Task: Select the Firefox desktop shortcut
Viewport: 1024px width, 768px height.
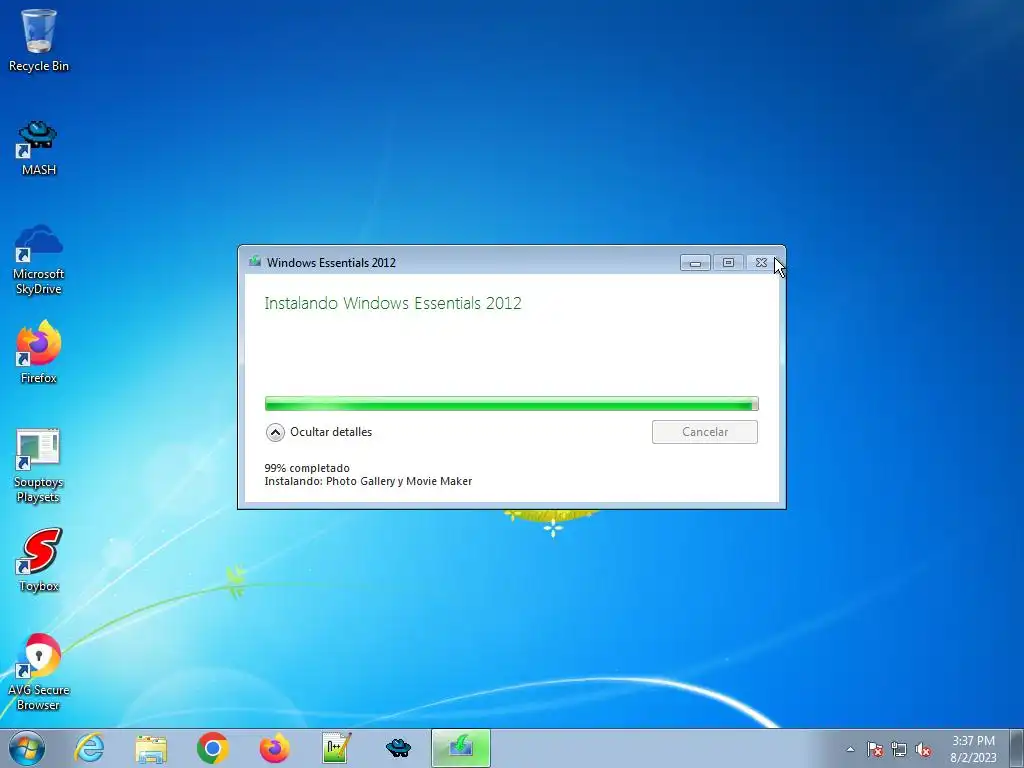Action: 39,351
